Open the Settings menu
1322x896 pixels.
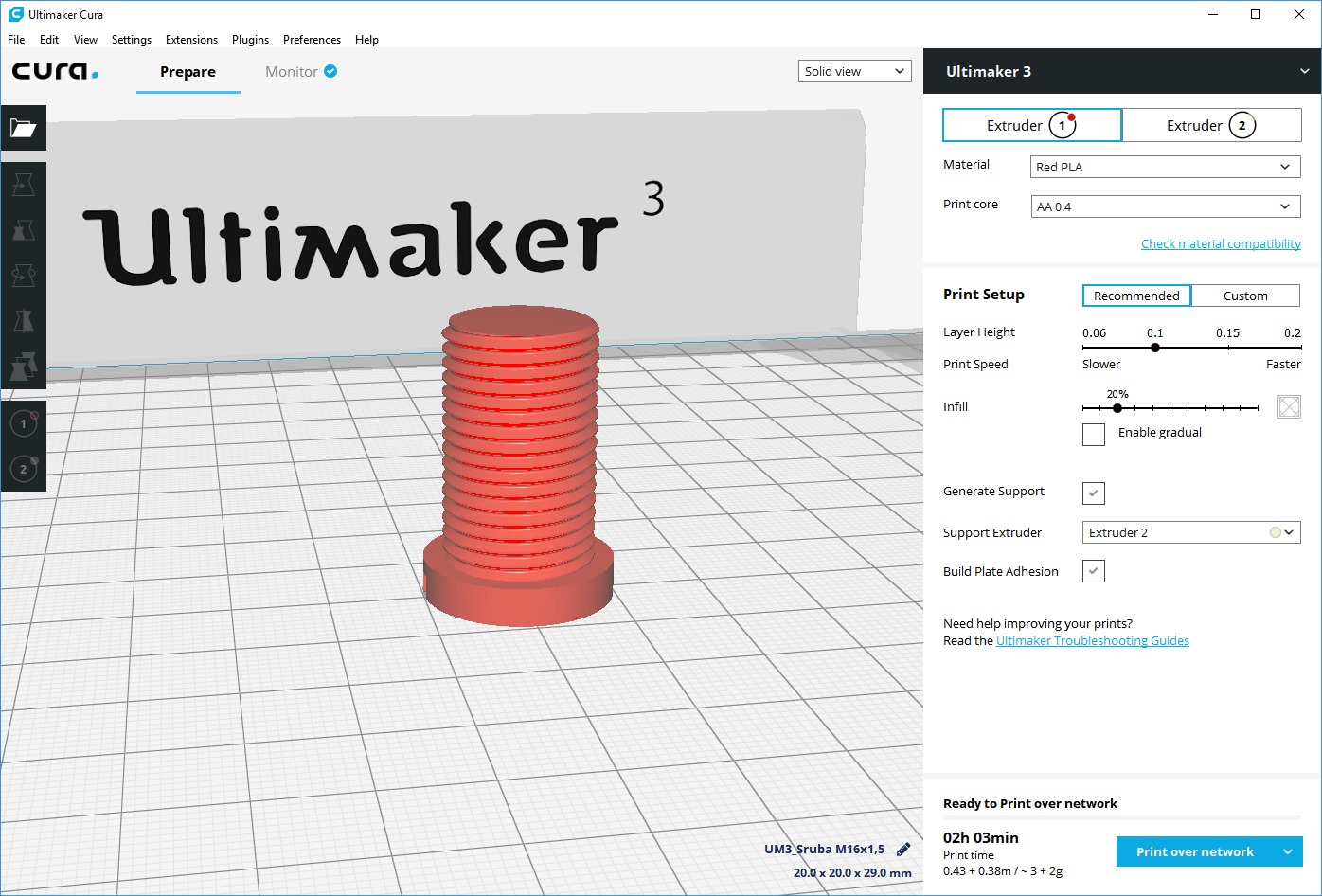coord(132,40)
